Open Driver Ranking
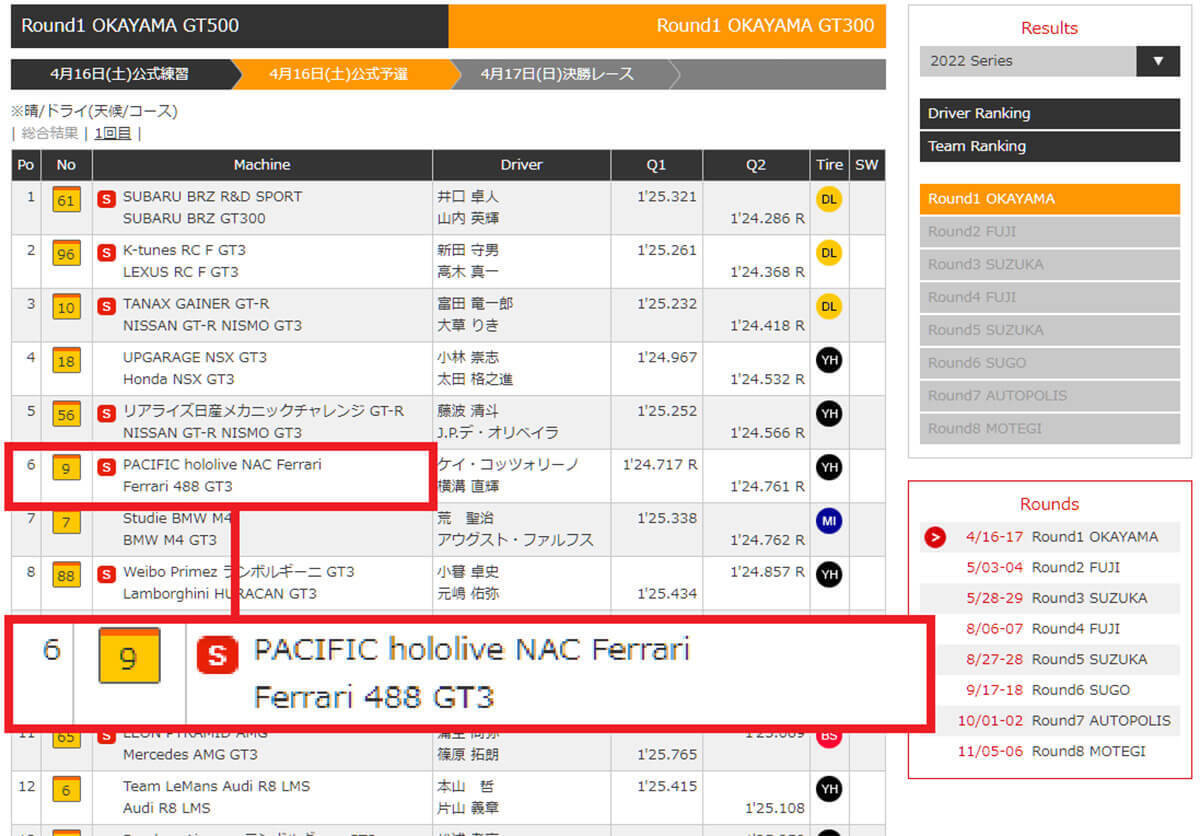This screenshot has width=1200, height=836. tap(1049, 113)
